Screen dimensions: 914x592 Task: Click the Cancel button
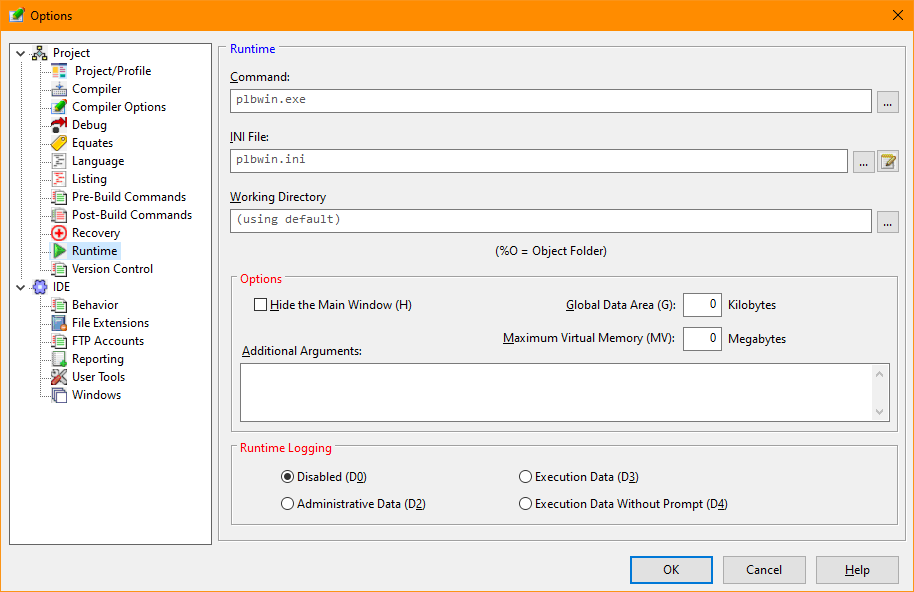pos(764,570)
